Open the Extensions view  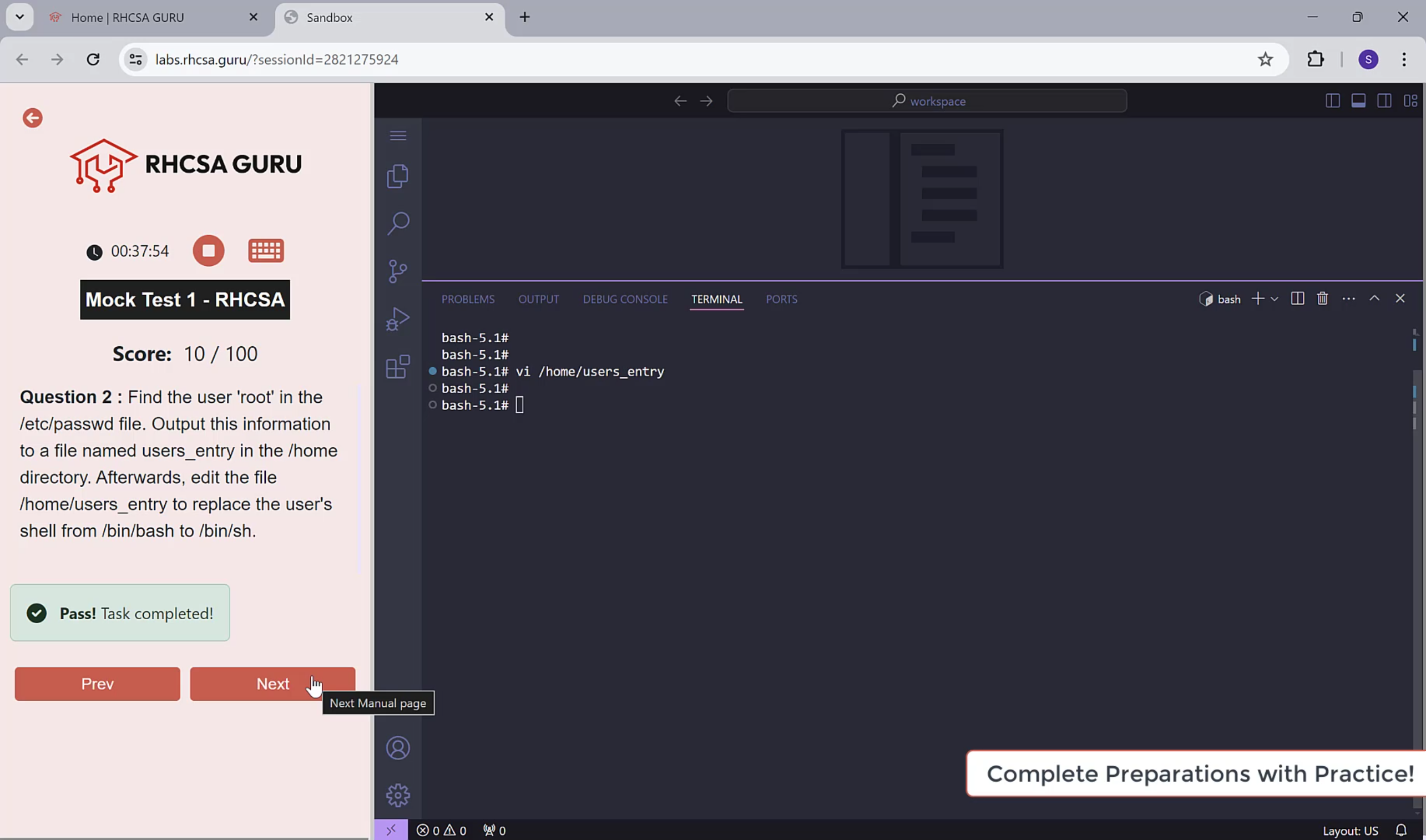point(398,367)
